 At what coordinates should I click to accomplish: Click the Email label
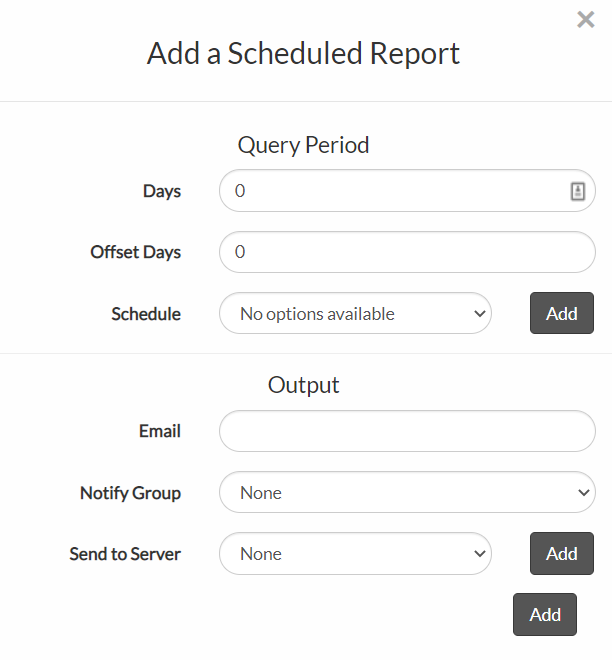[160, 431]
